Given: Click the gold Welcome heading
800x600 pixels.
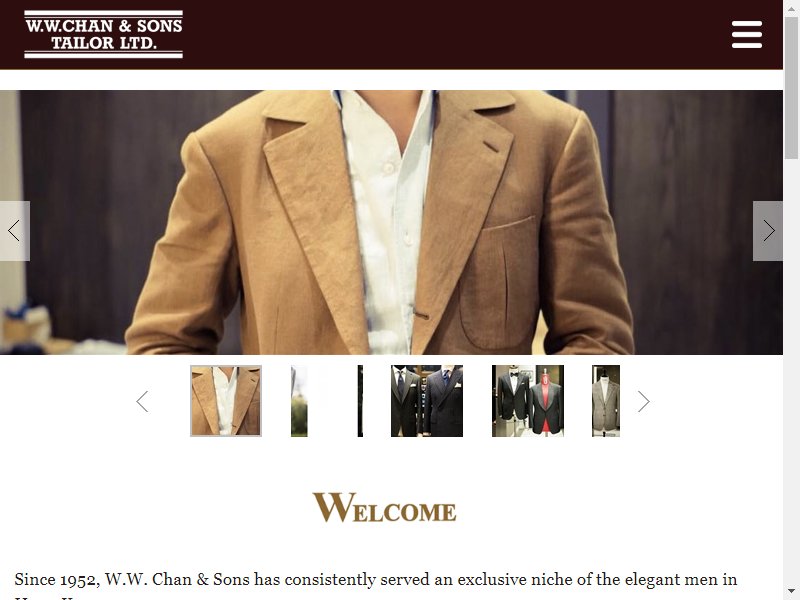Looking at the screenshot, I should [385, 508].
